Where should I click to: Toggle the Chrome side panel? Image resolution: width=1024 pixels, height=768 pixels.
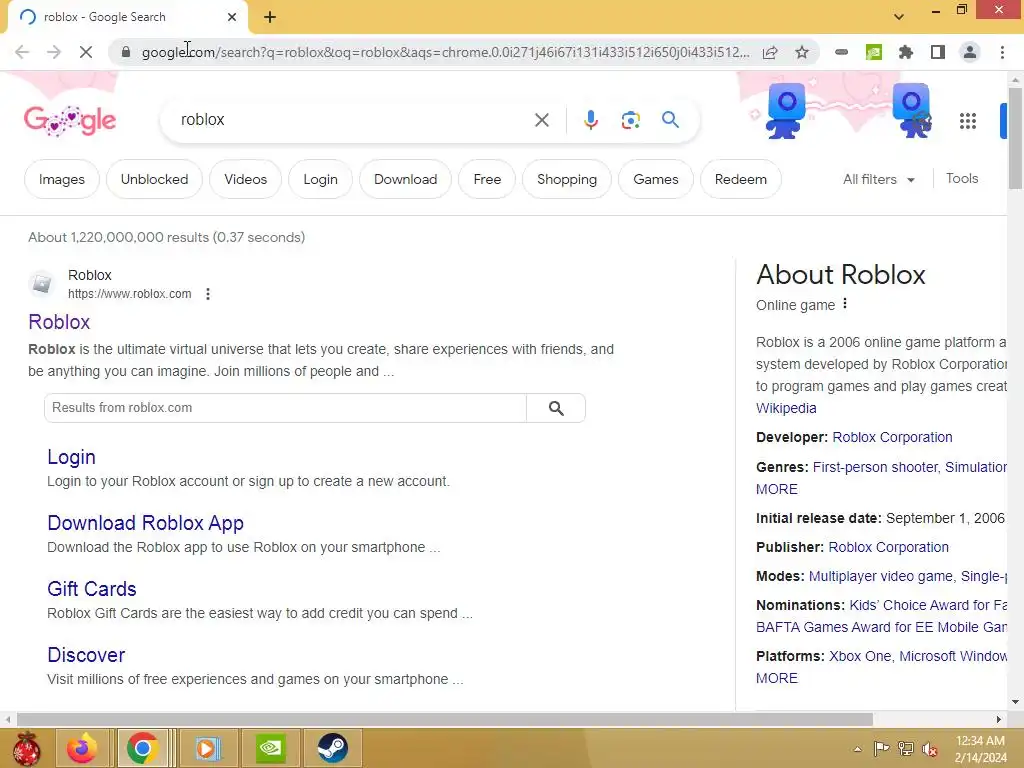click(938, 52)
